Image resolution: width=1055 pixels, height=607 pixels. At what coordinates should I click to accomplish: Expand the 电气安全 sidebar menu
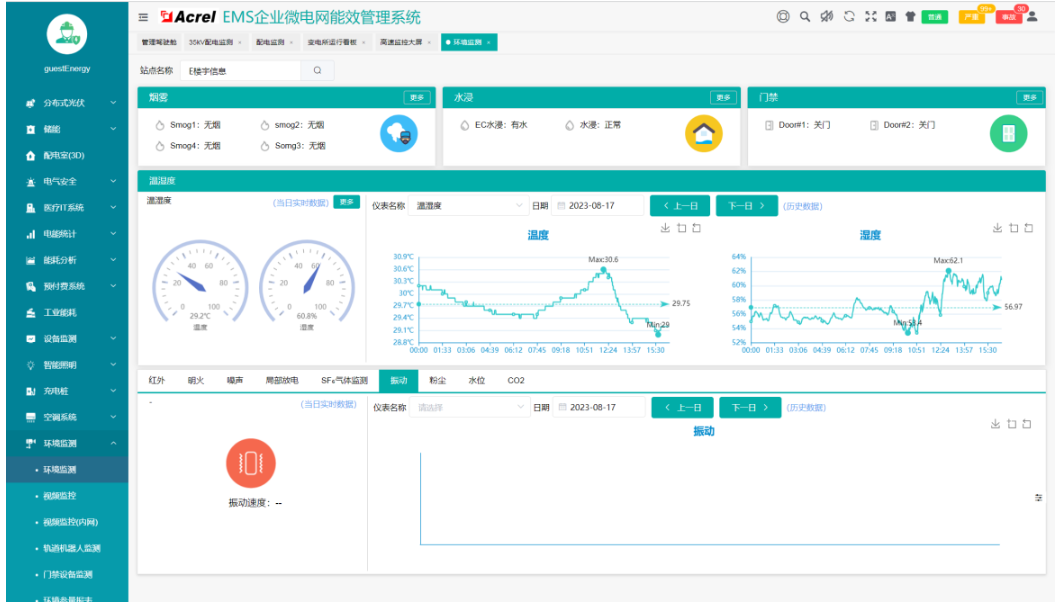coord(67,182)
